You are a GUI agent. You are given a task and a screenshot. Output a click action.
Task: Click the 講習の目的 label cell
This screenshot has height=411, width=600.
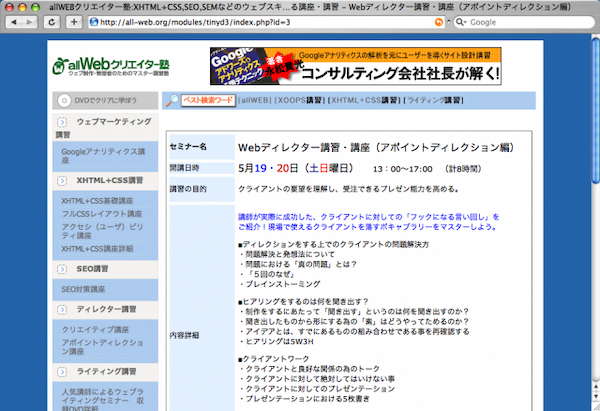click(x=202, y=189)
